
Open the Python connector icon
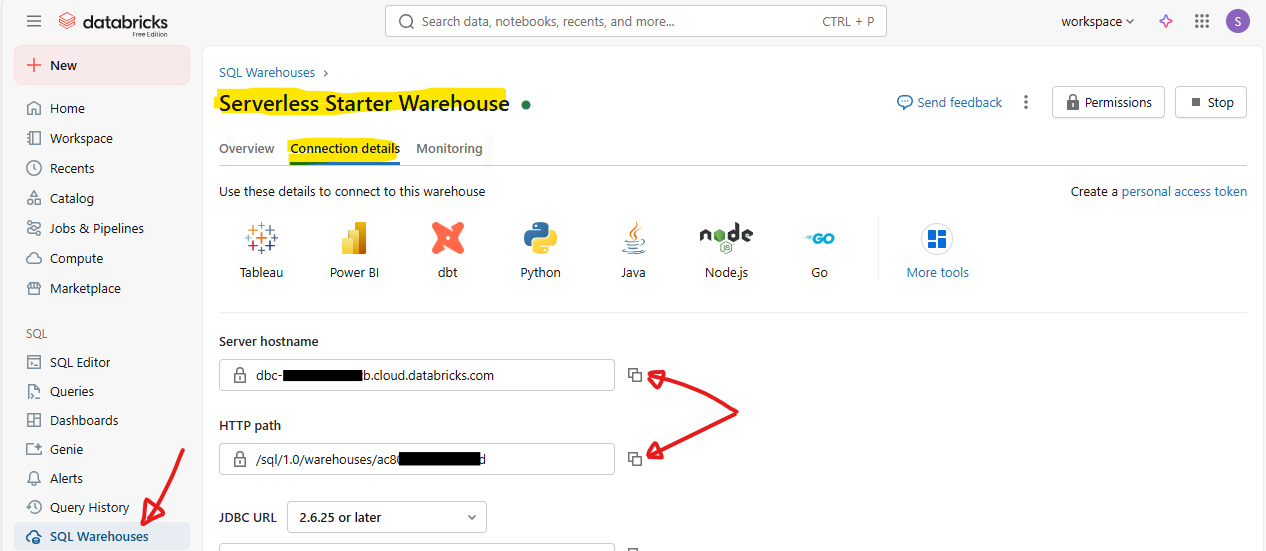click(x=540, y=240)
